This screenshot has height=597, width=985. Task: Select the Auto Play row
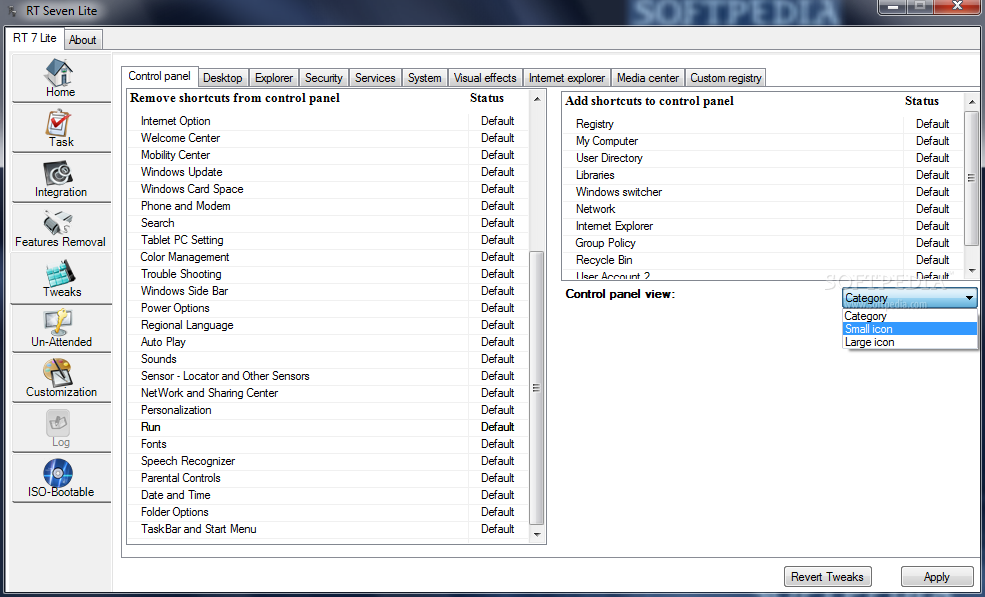click(329, 342)
